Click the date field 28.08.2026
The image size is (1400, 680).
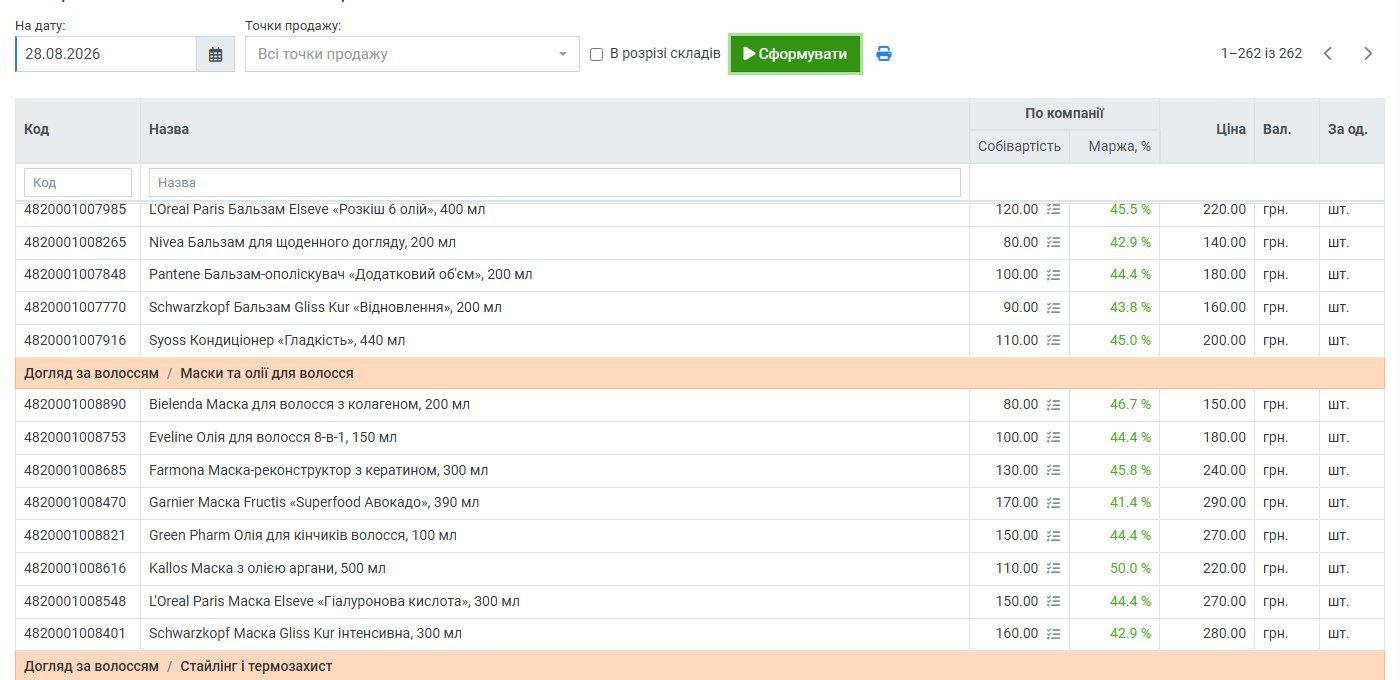click(x=106, y=54)
